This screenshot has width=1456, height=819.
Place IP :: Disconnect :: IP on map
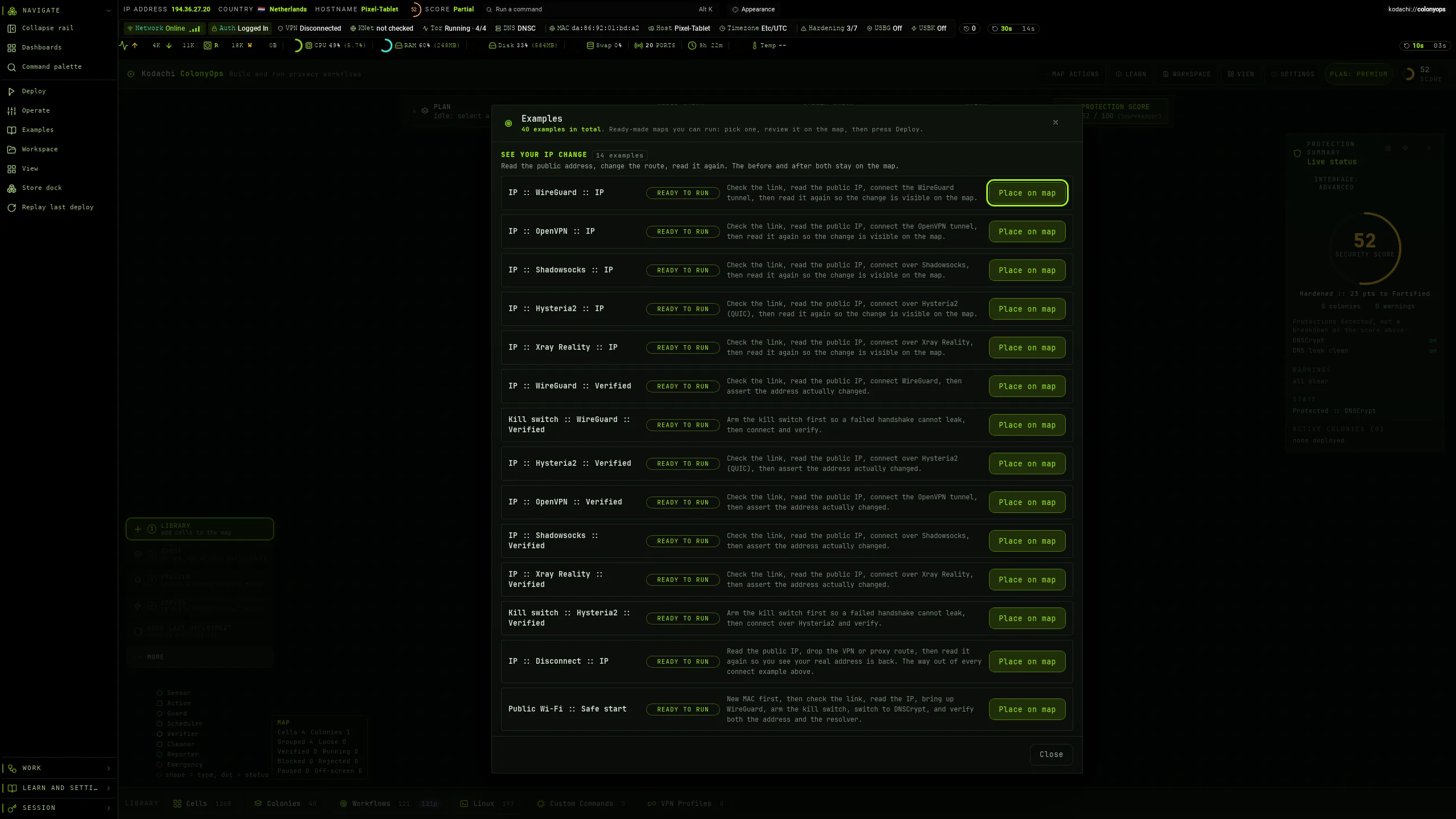1027,662
